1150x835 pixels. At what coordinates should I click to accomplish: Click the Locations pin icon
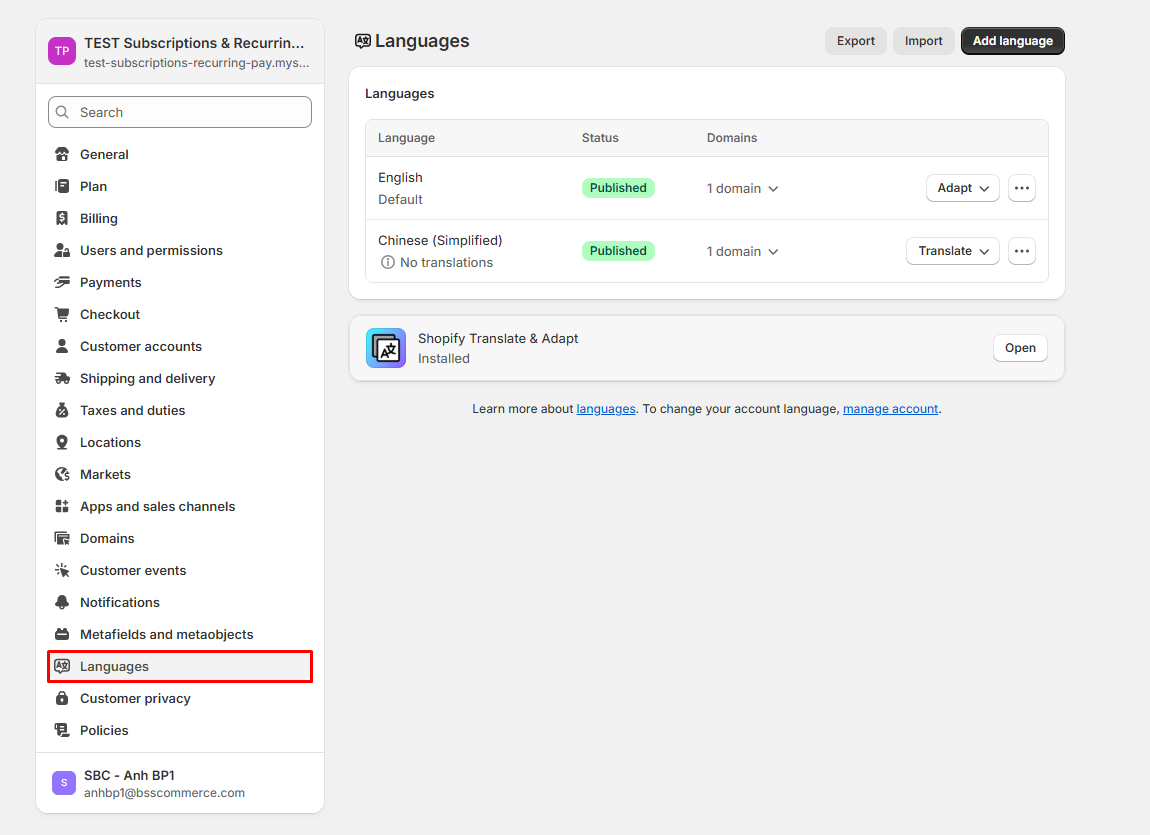pos(62,442)
